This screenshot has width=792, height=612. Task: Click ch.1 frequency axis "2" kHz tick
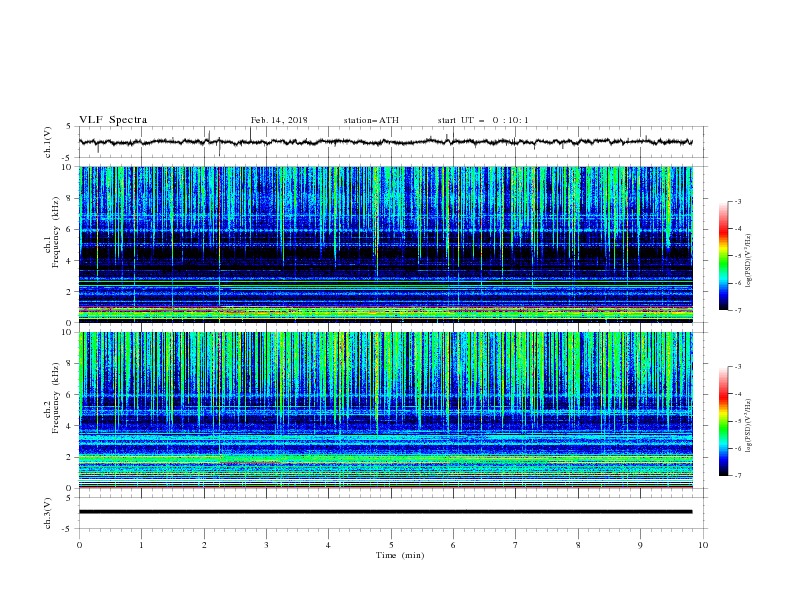[x=71, y=292]
